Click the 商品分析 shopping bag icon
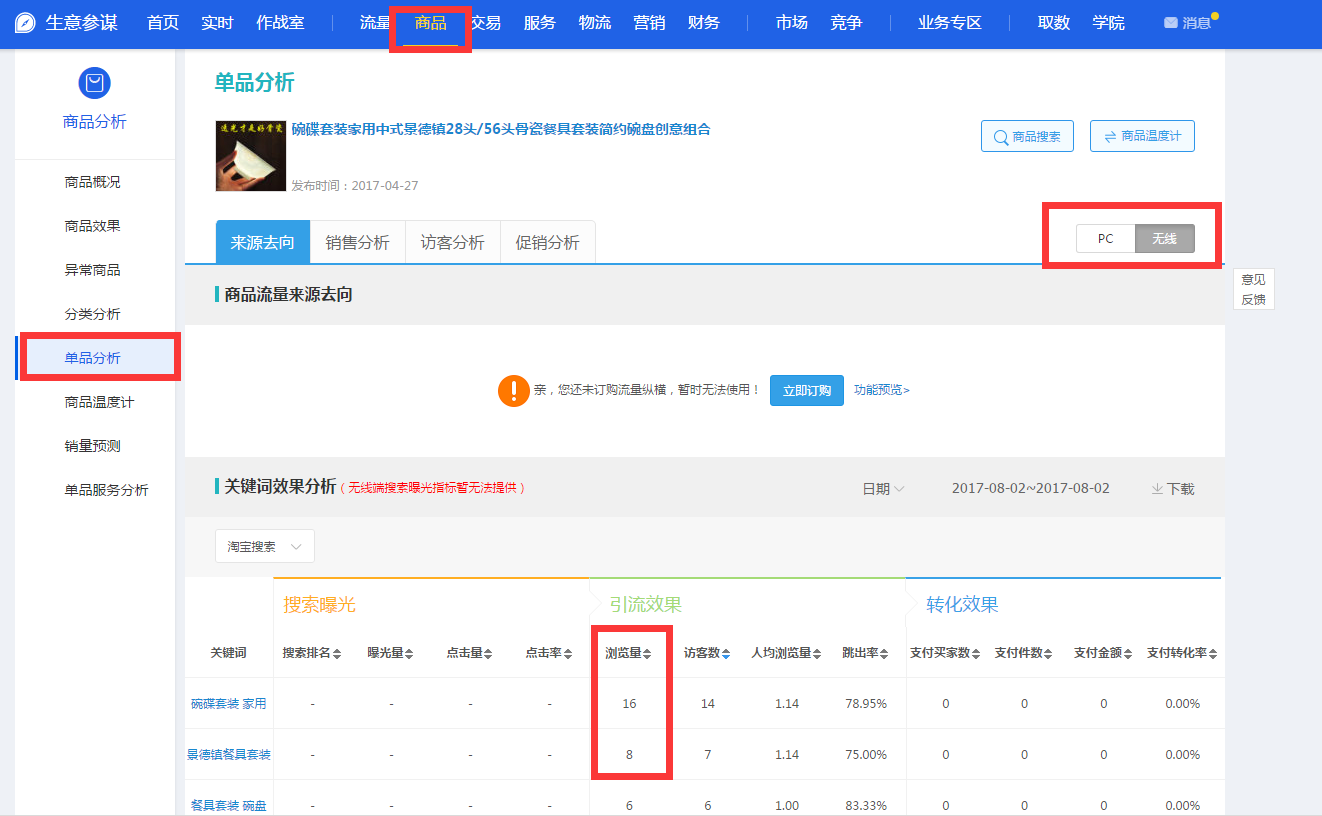This screenshot has width=1322, height=816. pyautogui.click(x=94, y=83)
